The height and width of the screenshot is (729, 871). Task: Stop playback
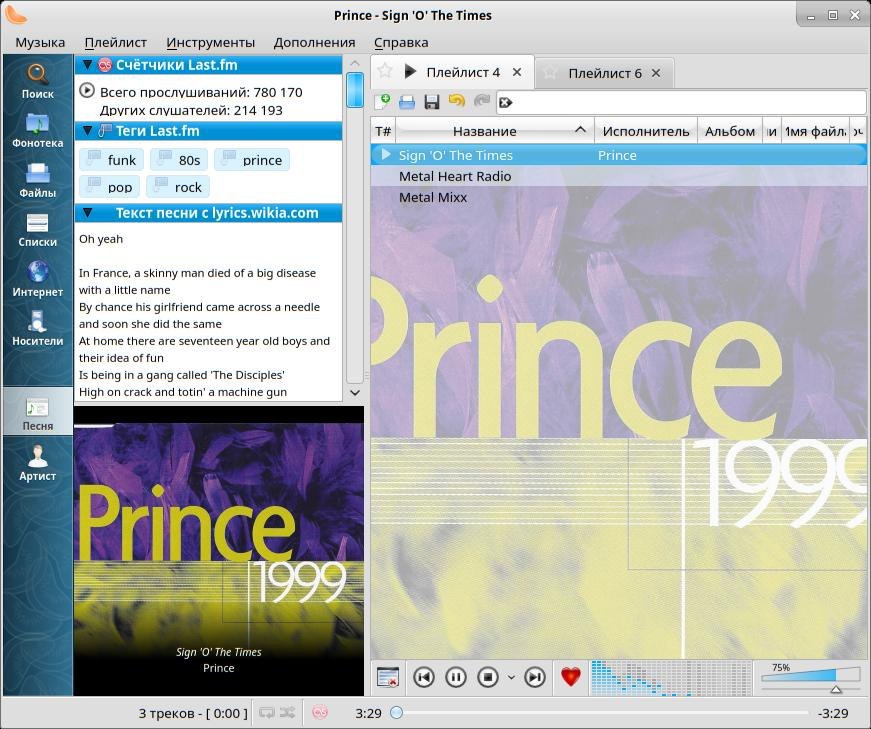coord(488,677)
